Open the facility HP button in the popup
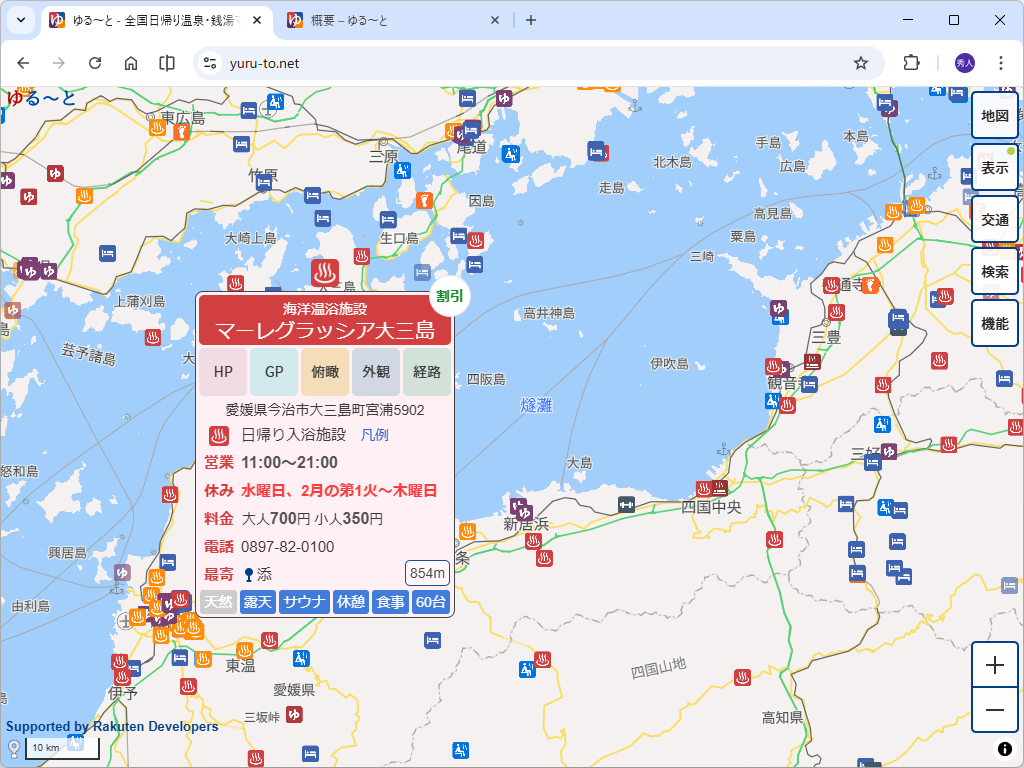Image resolution: width=1024 pixels, height=768 pixels. [x=222, y=371]
